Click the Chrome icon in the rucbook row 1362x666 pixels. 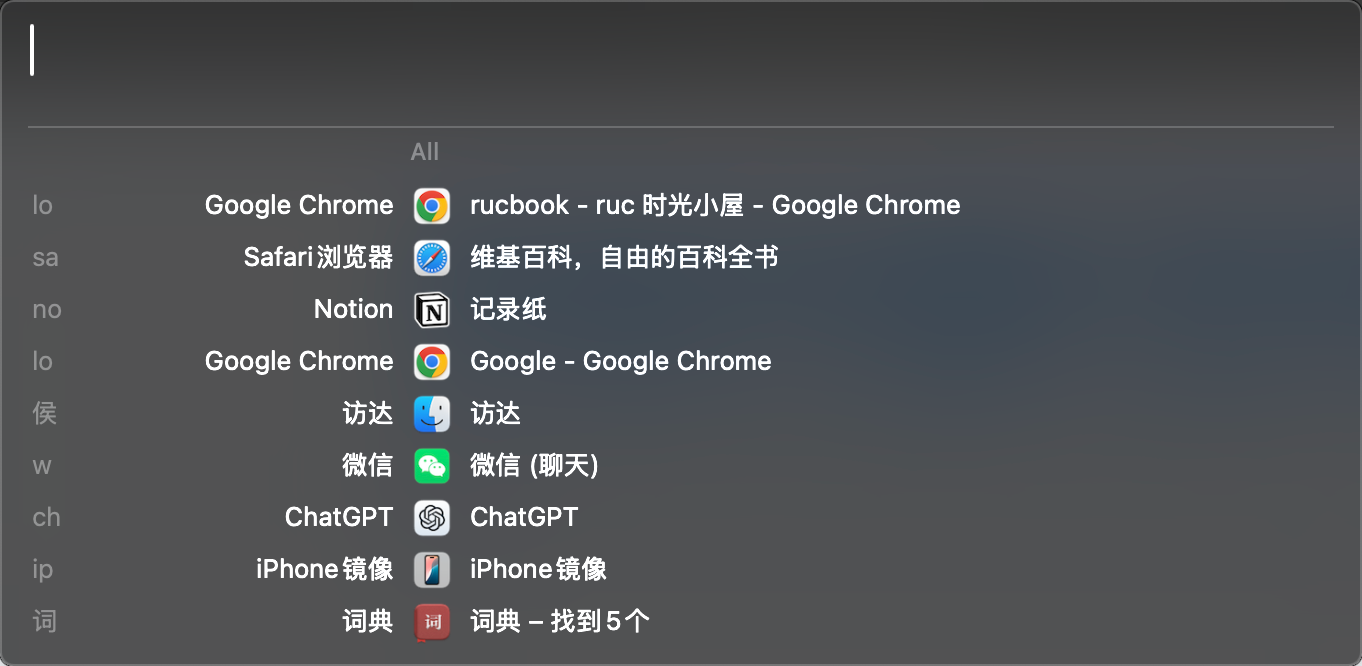coord(432,206)
